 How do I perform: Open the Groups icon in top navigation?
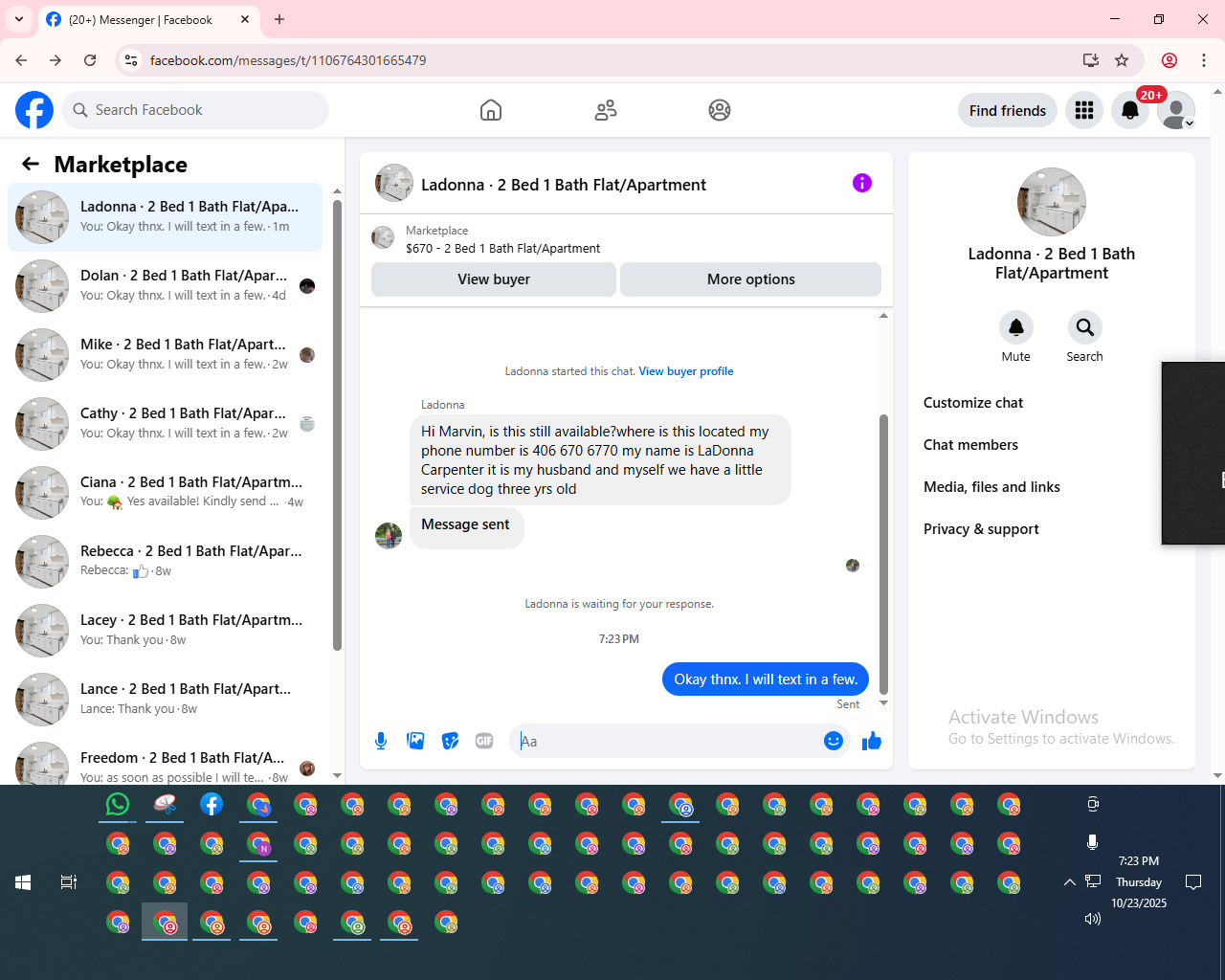pos(720,110)
